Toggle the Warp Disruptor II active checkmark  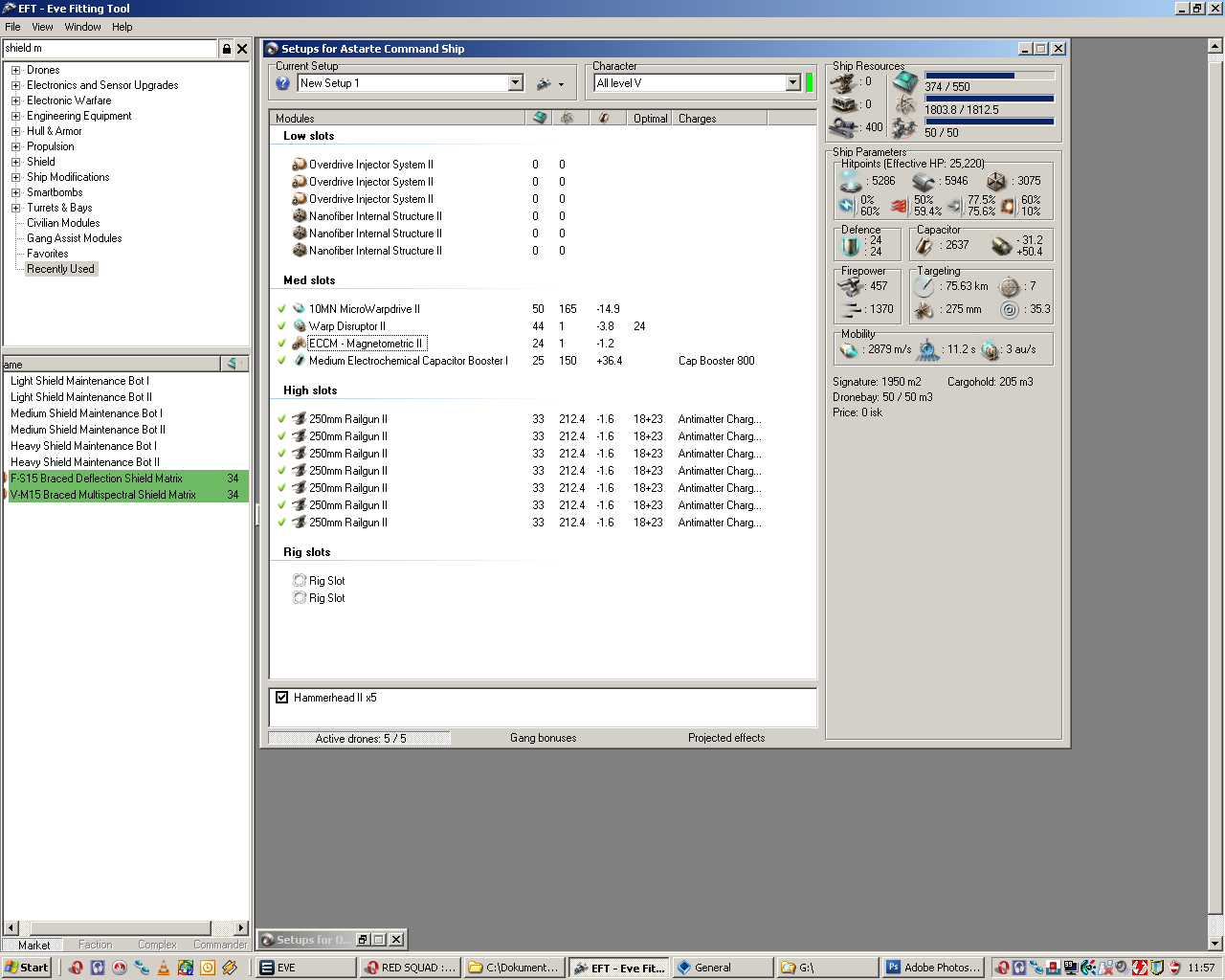click(x=281, y=326)
